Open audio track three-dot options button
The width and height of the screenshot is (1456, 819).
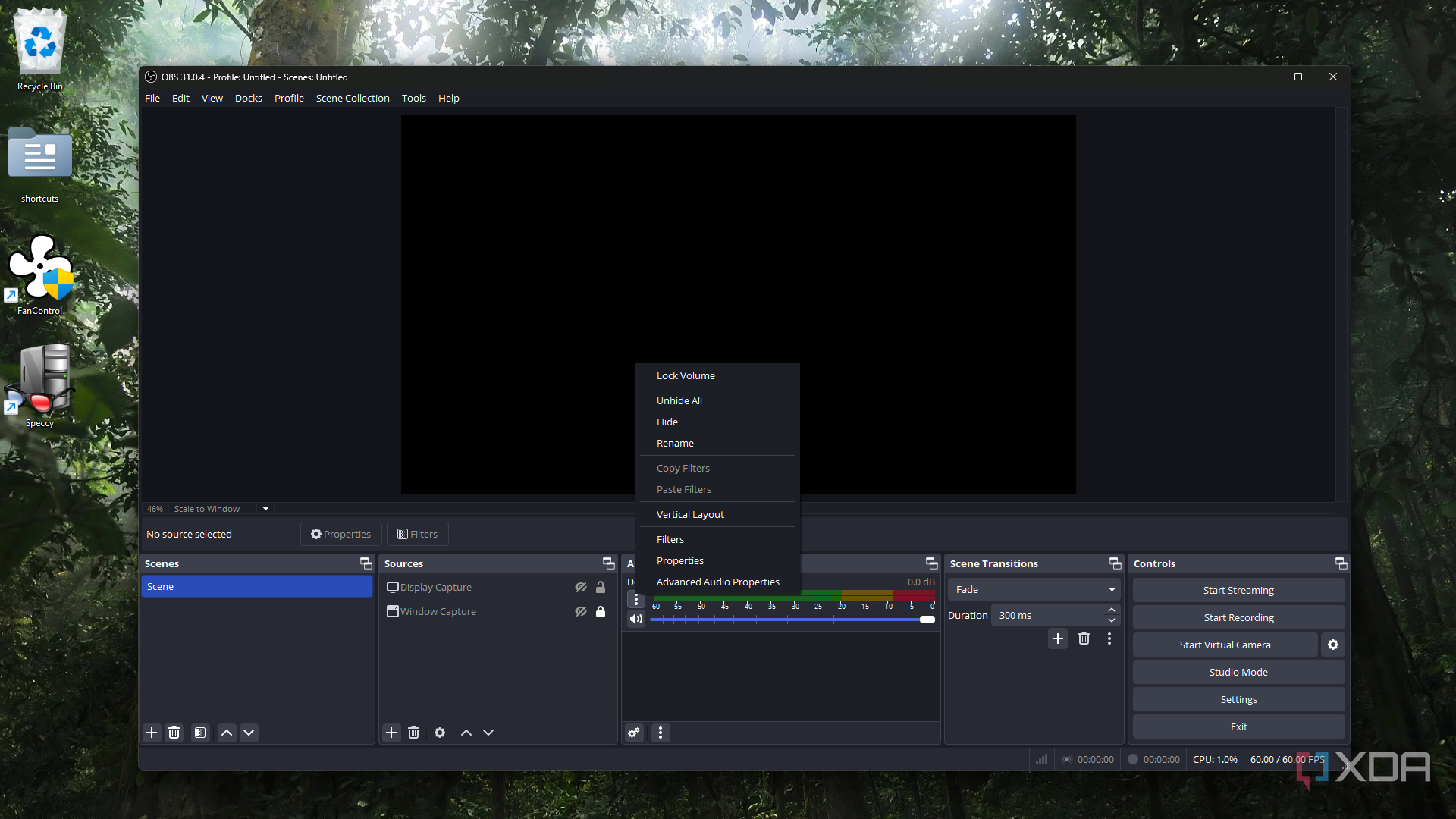click(636, 599)
